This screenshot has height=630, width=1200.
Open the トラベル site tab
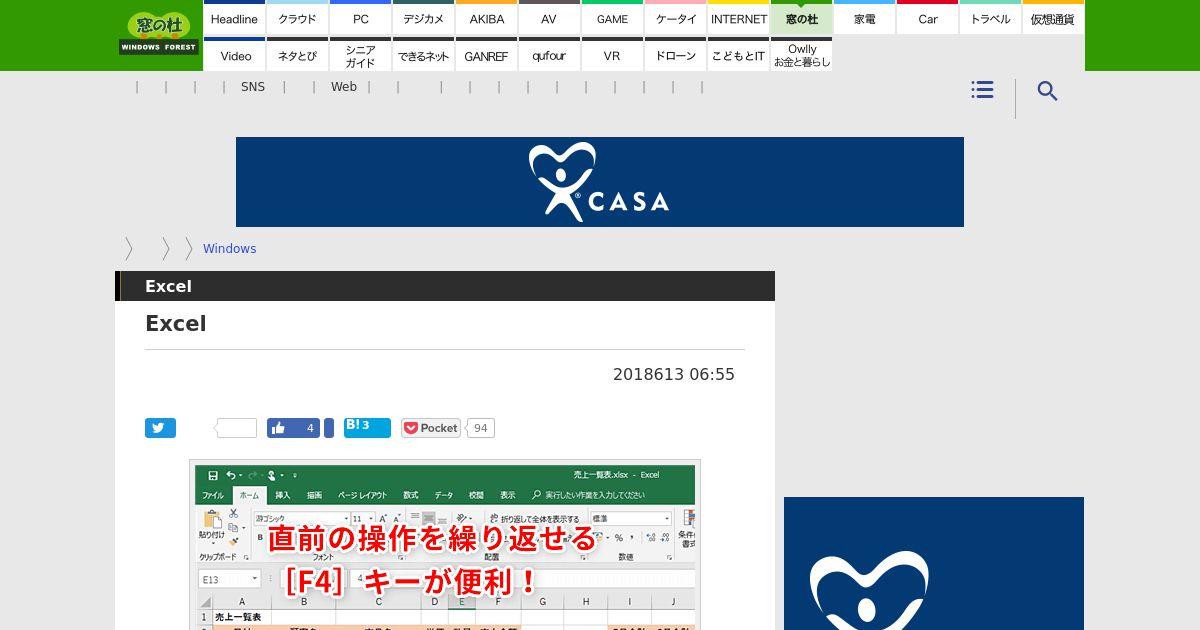(991, 19)
